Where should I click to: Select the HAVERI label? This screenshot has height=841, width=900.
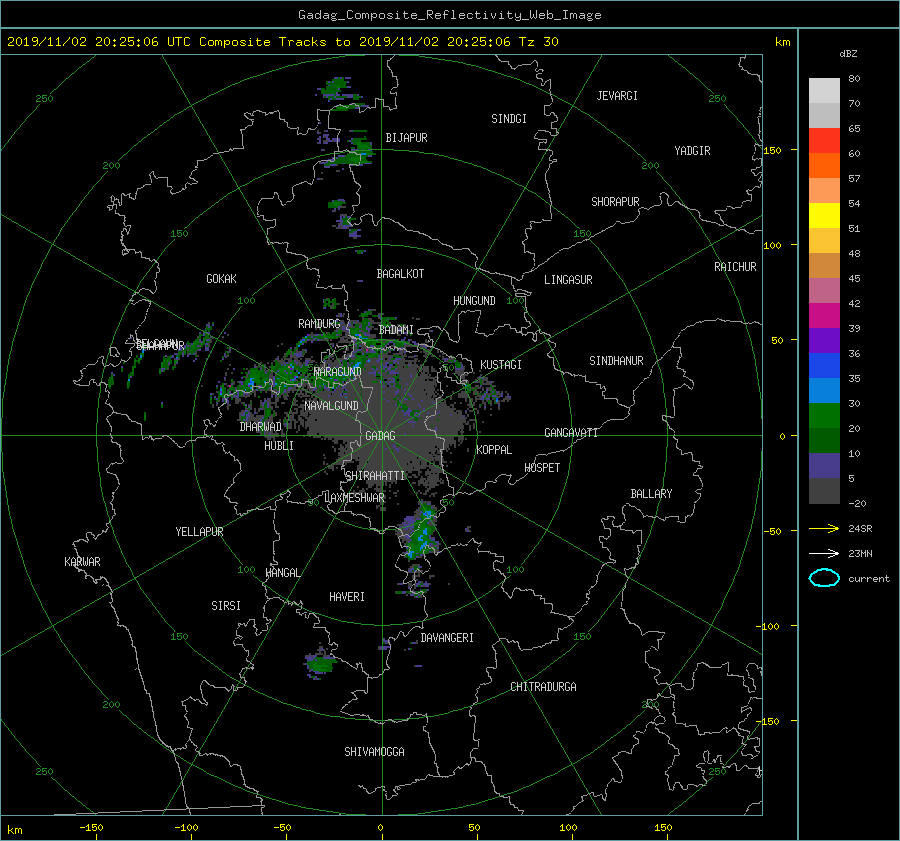[x=347, y=597]
